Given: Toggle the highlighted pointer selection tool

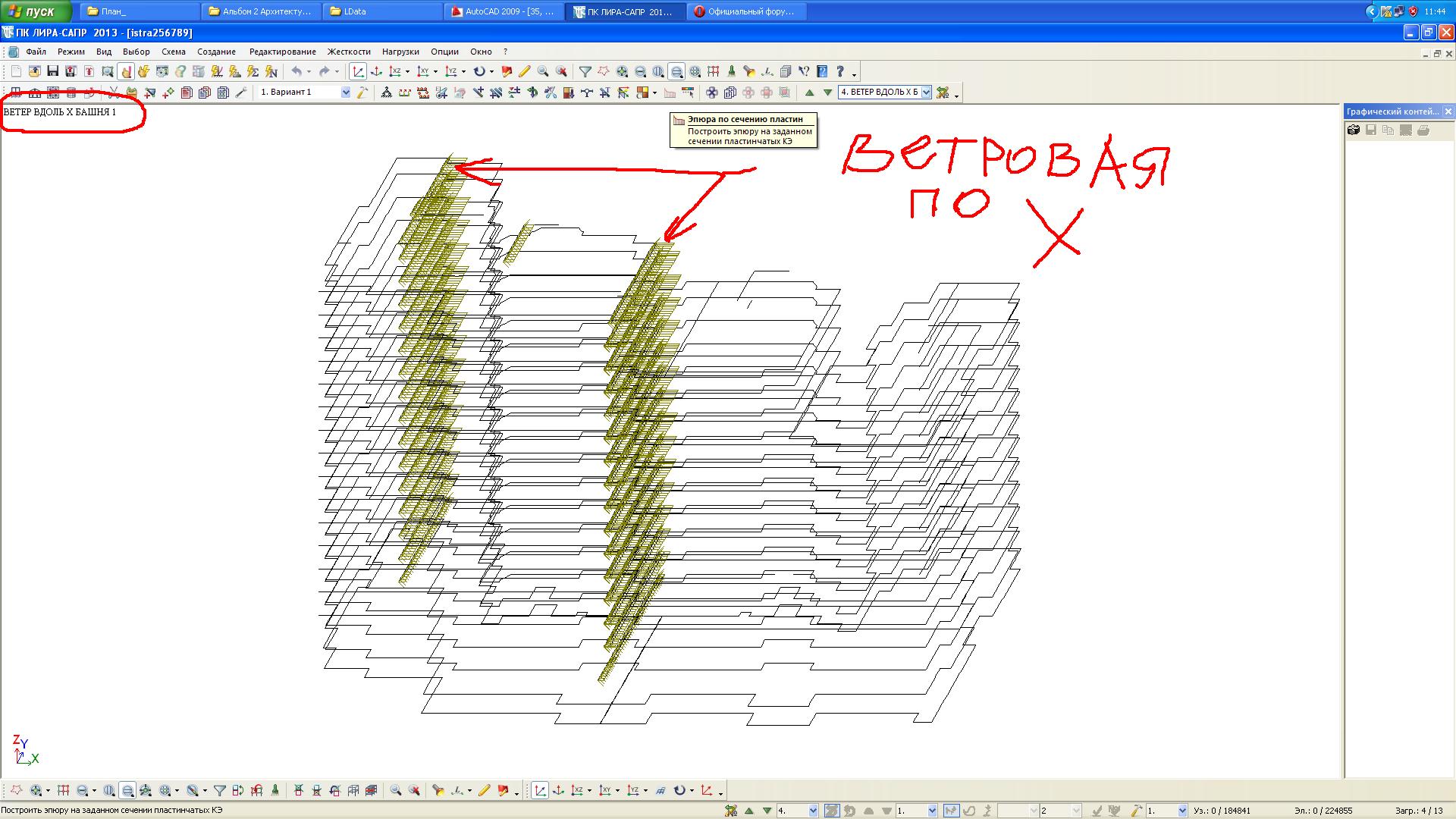Looking at the screenshot, I should click(x=126, y=71).
